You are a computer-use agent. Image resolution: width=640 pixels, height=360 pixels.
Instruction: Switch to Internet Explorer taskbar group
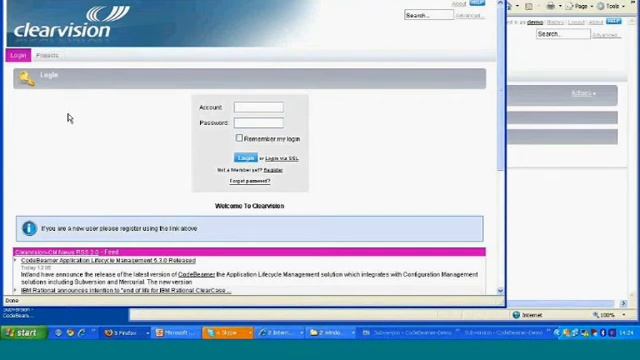click(280, 333)
